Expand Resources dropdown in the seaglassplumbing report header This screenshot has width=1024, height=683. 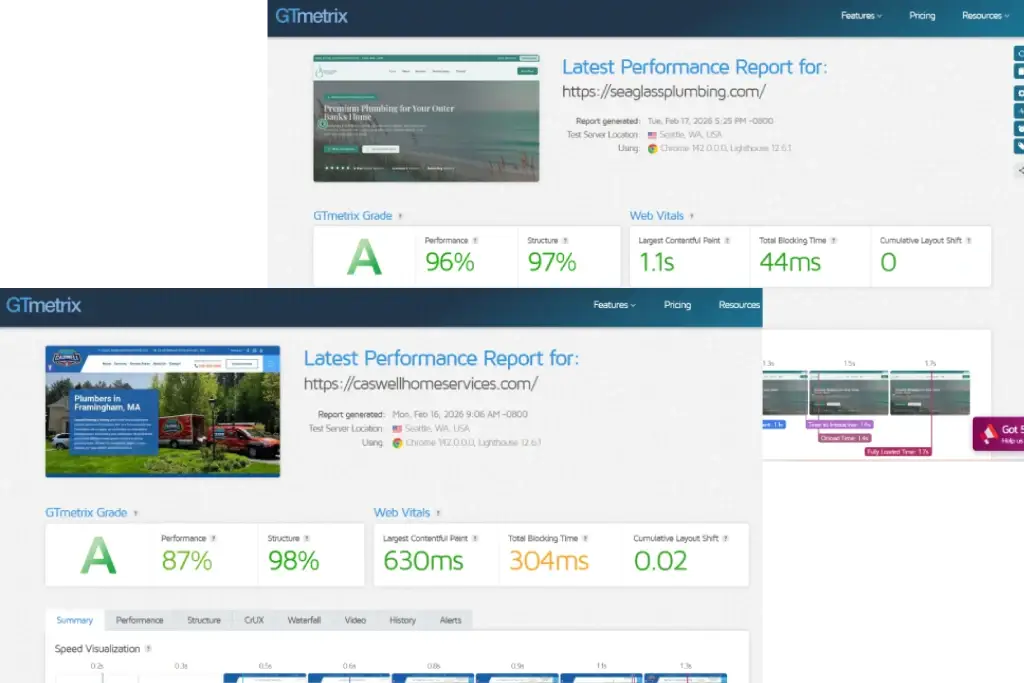tap(985, 16)
